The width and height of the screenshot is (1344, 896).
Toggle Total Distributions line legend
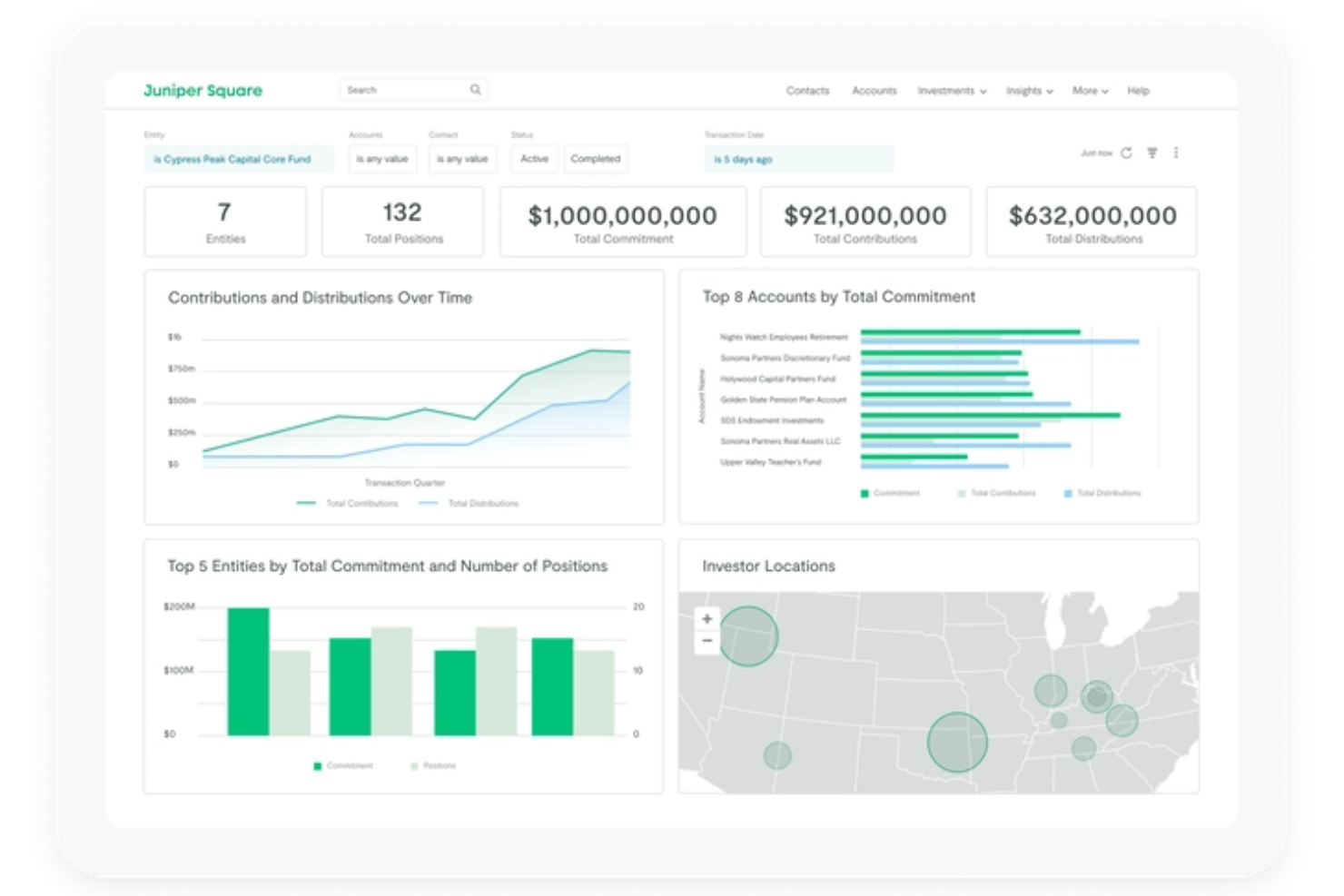coord(469,503)
